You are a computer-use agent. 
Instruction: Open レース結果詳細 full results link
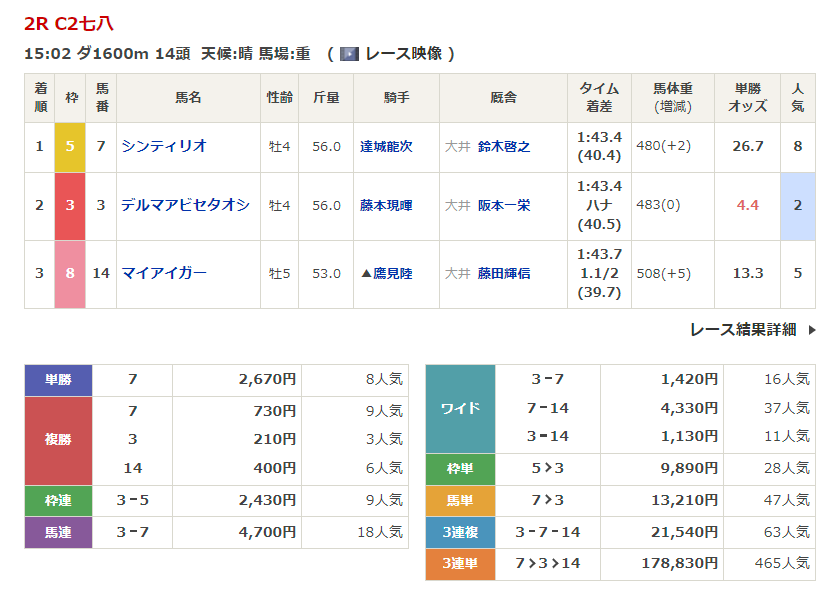(x=742, y=329)
